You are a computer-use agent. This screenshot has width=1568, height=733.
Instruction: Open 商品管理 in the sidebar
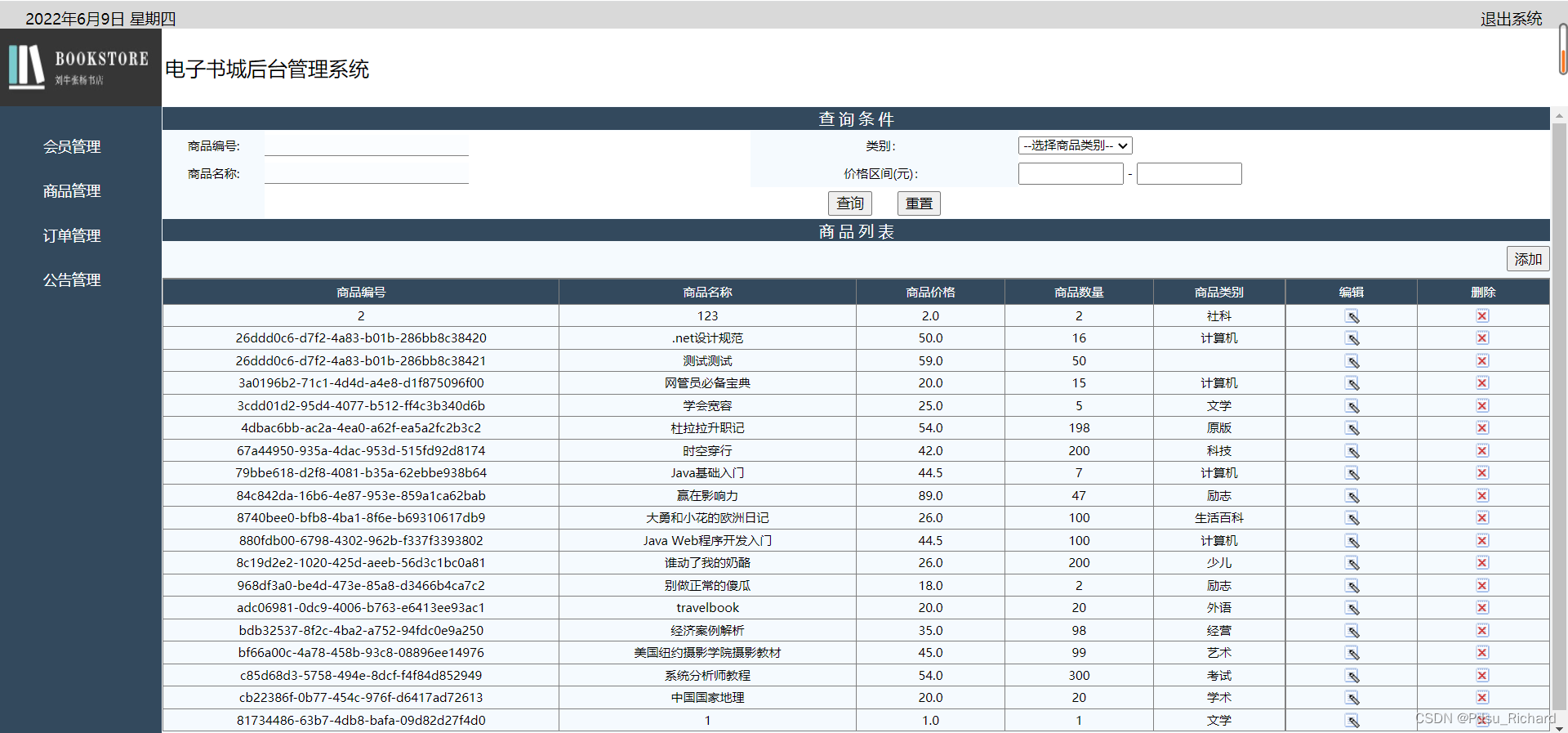click(x=72, y=191)
